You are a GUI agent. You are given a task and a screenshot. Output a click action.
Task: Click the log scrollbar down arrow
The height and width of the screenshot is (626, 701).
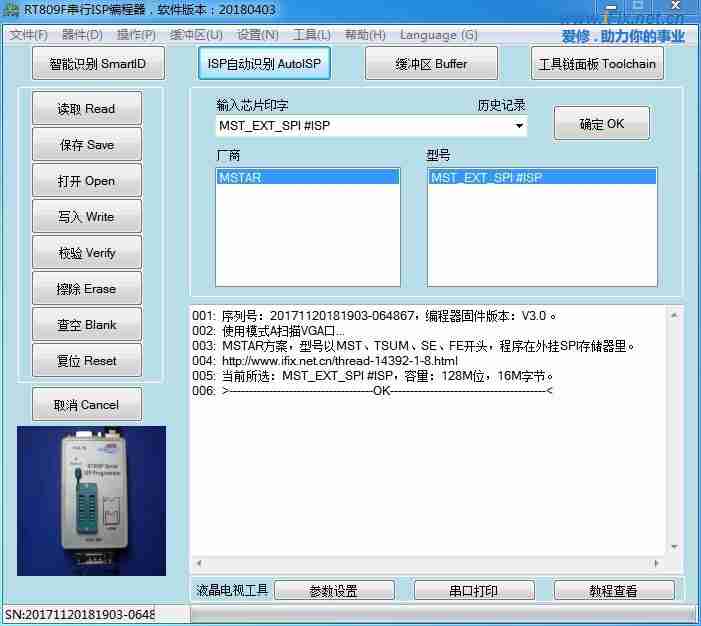(x=674, y=547)
